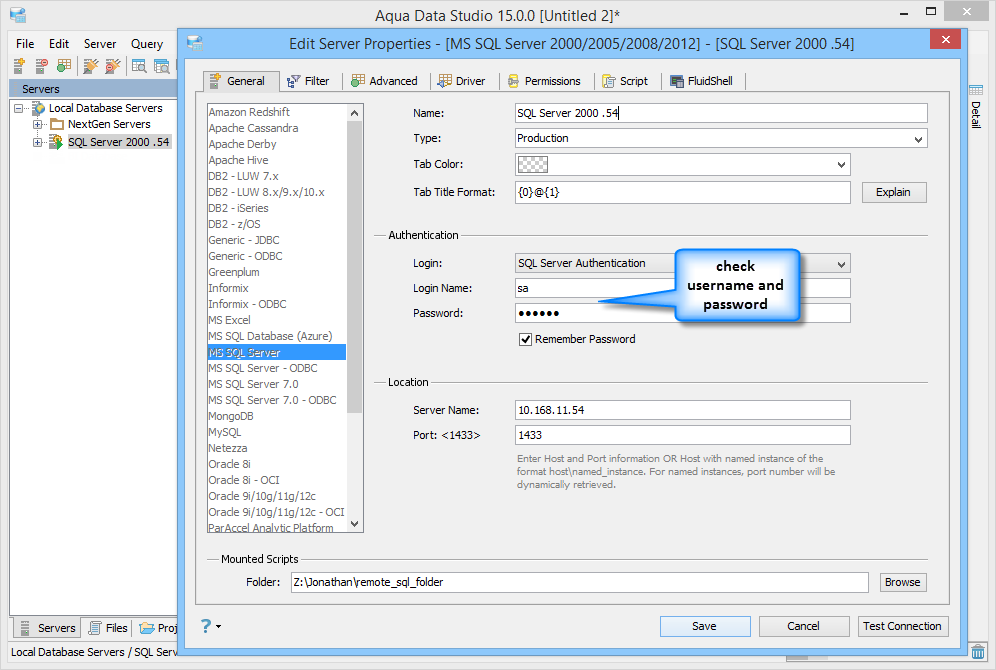Click the Explain button

(894, 192)
